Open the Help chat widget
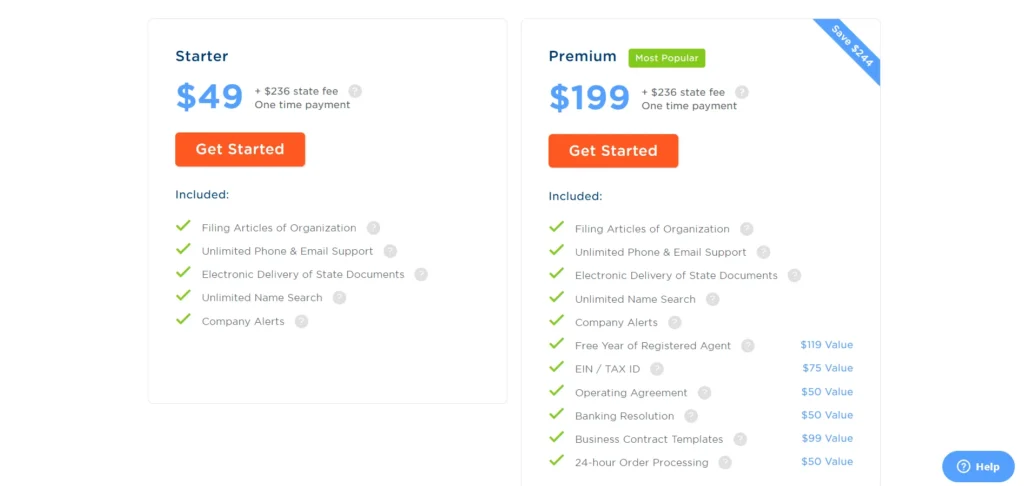This screenshot has width=1024, height=486. pos(978,466)
